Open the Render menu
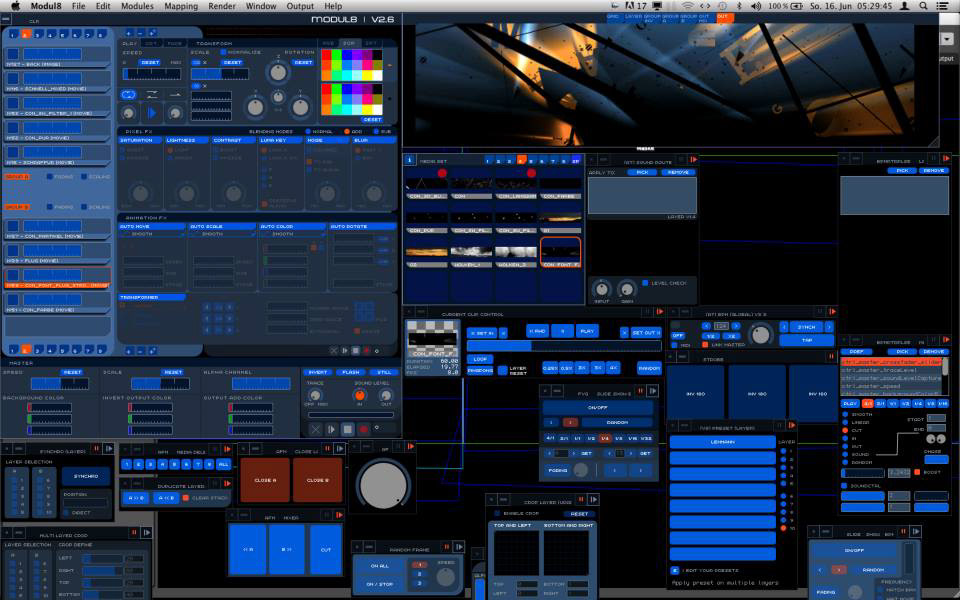Image resolution: width=960 pixels, height=600 pixels. [222, 6]
